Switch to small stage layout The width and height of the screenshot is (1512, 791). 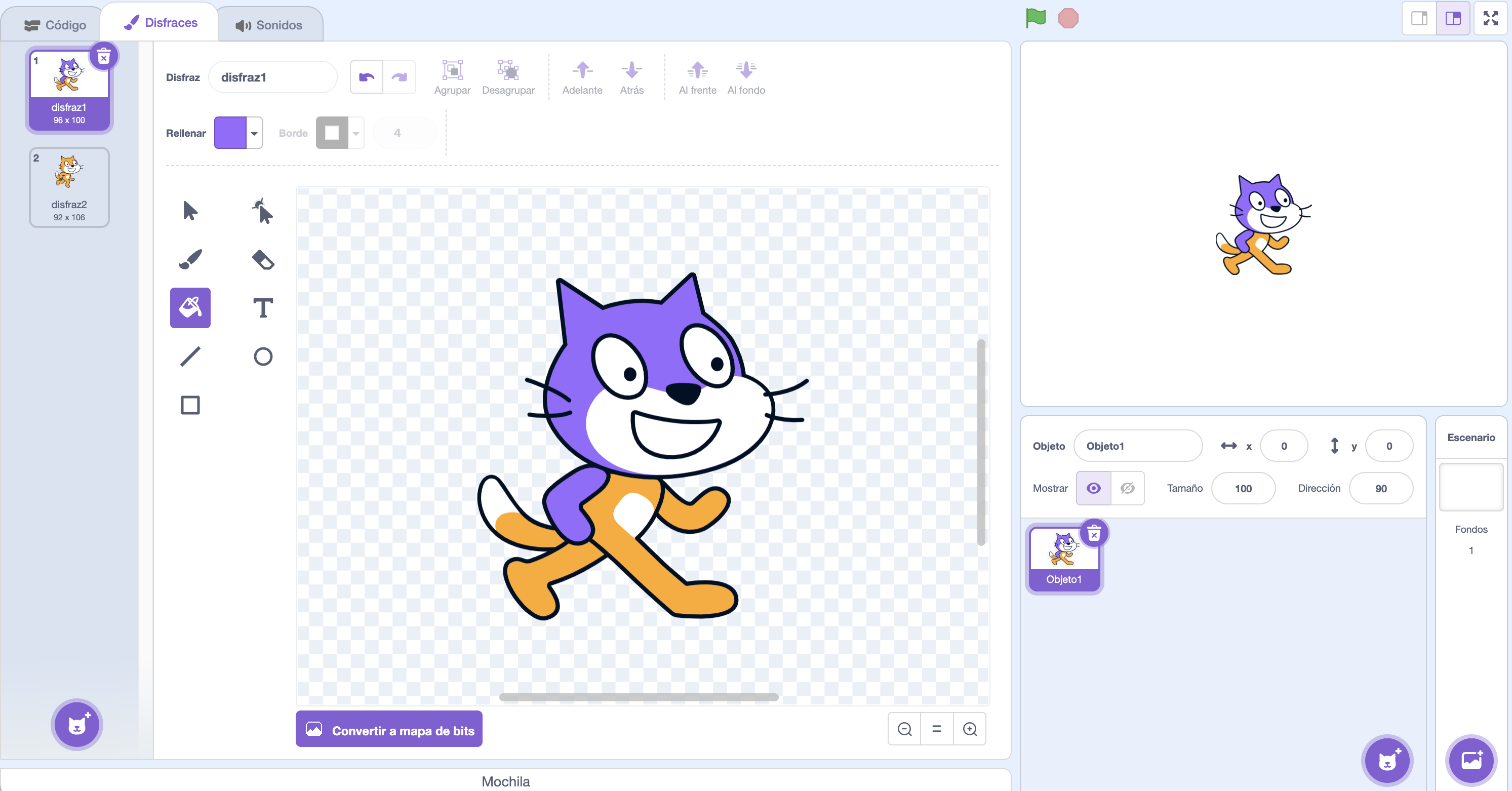click(1419, 18)
